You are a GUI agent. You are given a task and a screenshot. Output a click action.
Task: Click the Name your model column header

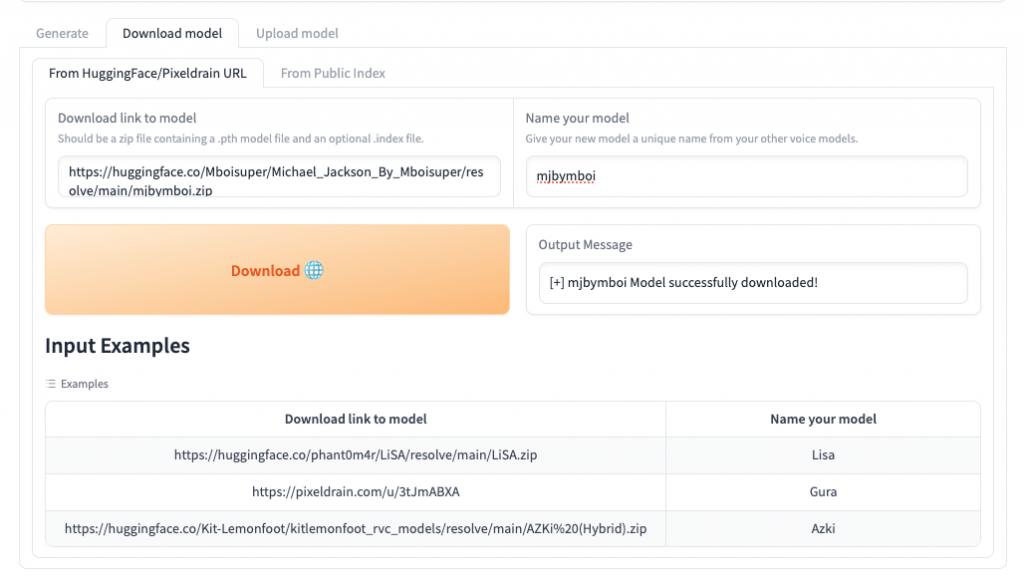click(823, 419)
